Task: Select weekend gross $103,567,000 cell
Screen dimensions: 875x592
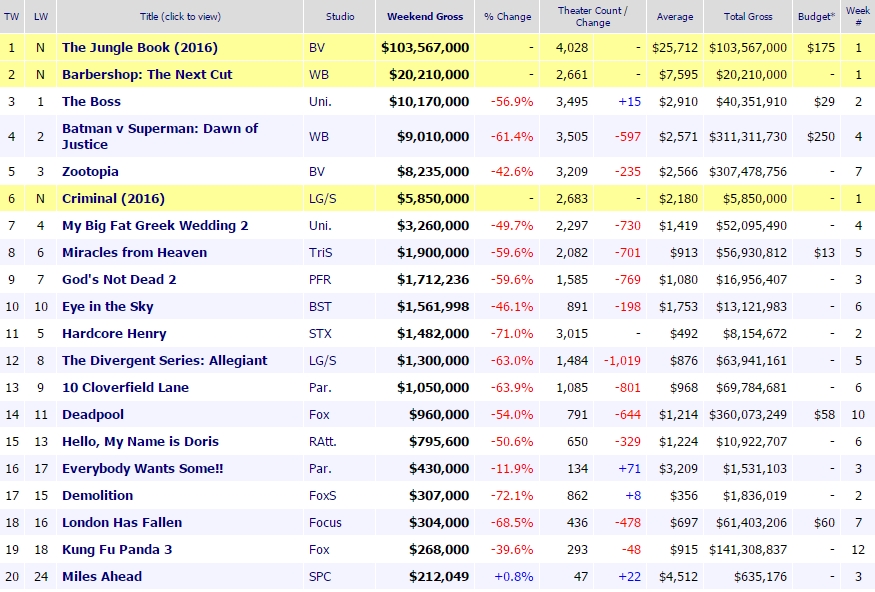Action: pyautogui.click(x=425, y=47)
